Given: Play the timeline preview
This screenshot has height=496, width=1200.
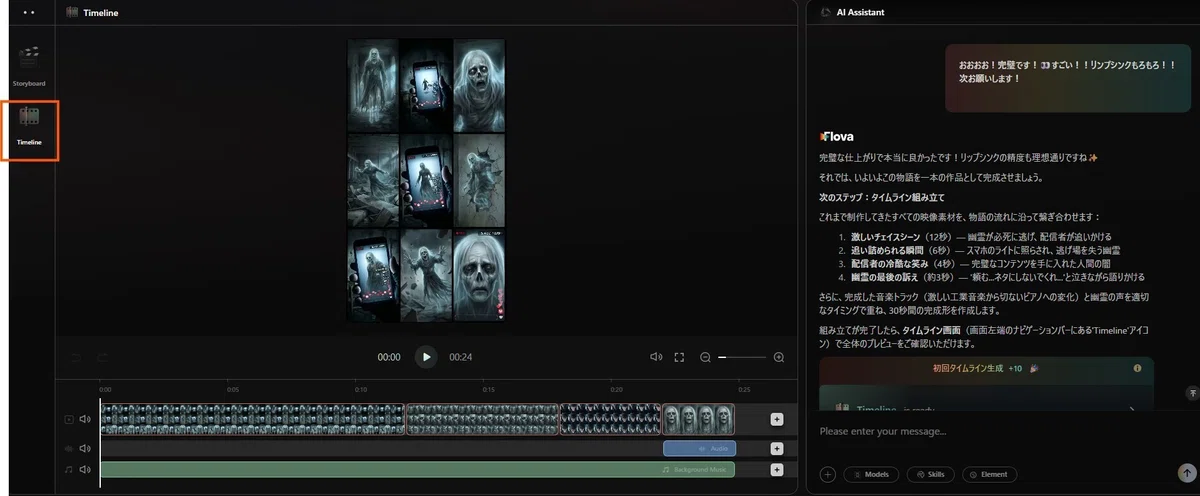Looking at the screenshot, I should click(x=426, y=357).
